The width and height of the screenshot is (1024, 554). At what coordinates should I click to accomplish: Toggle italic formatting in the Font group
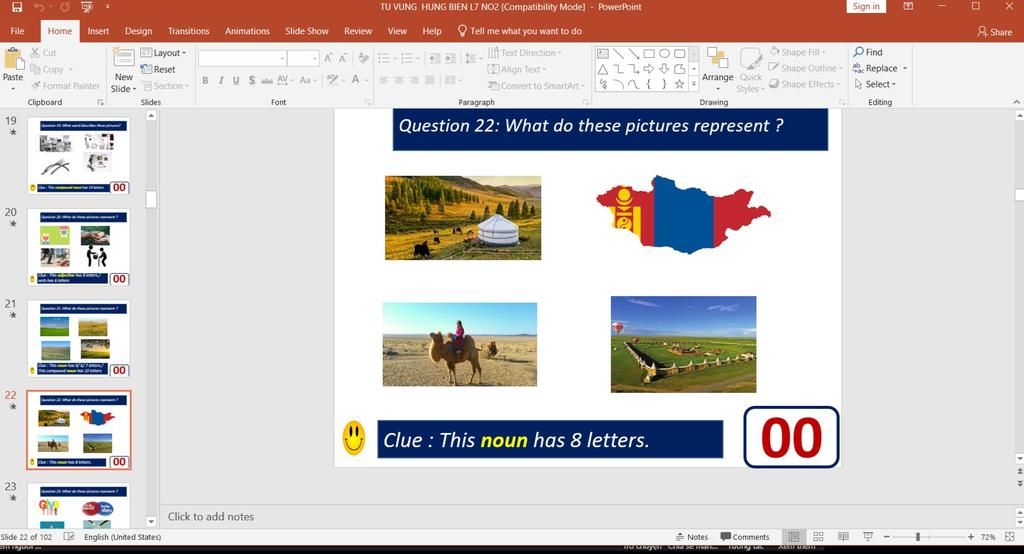pos(221,80)
